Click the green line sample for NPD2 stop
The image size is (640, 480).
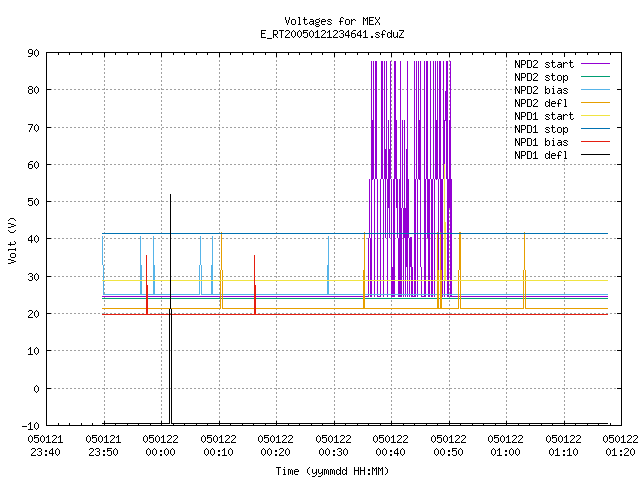[595, 76]
